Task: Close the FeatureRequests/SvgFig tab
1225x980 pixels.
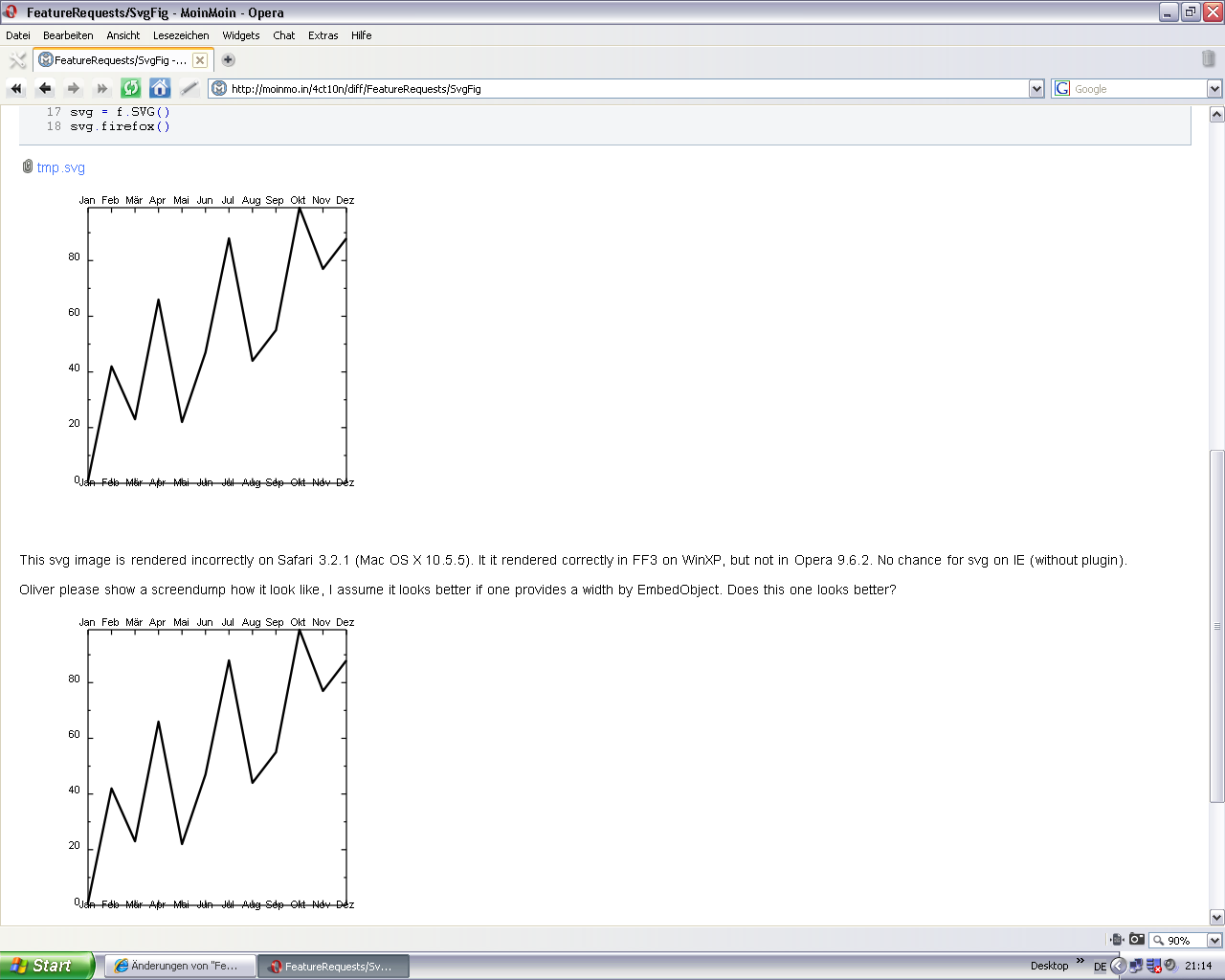Action: (200, 60)
